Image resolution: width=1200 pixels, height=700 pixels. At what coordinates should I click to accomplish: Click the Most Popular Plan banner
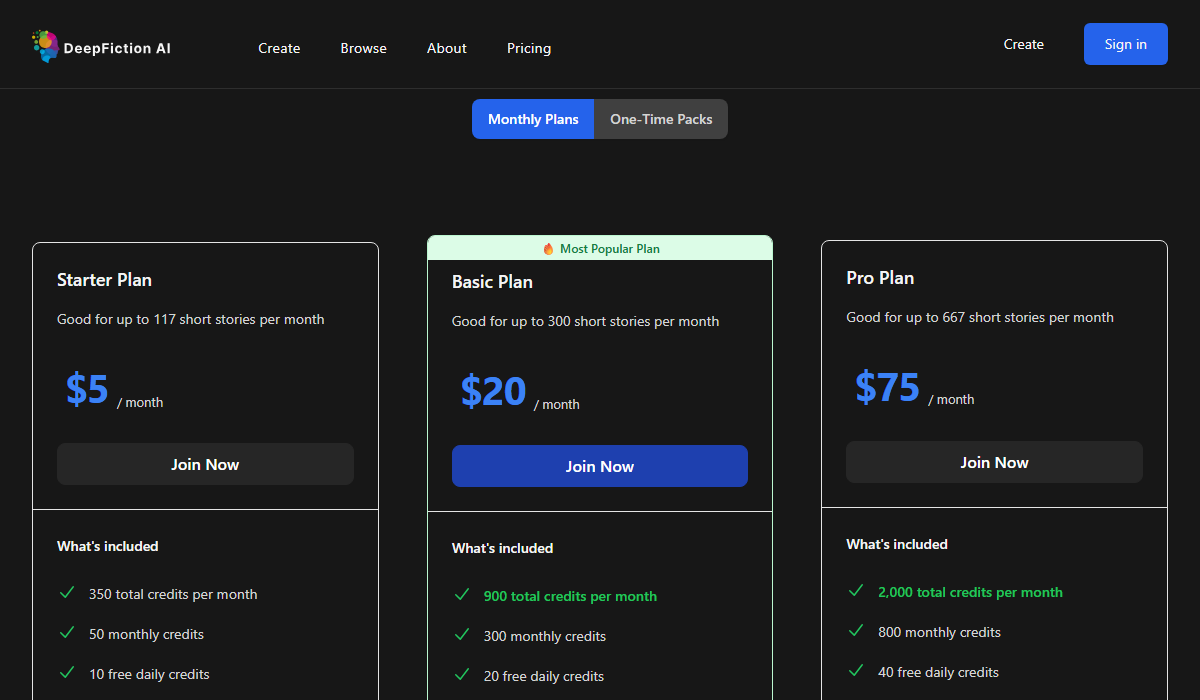click(599, 247)
